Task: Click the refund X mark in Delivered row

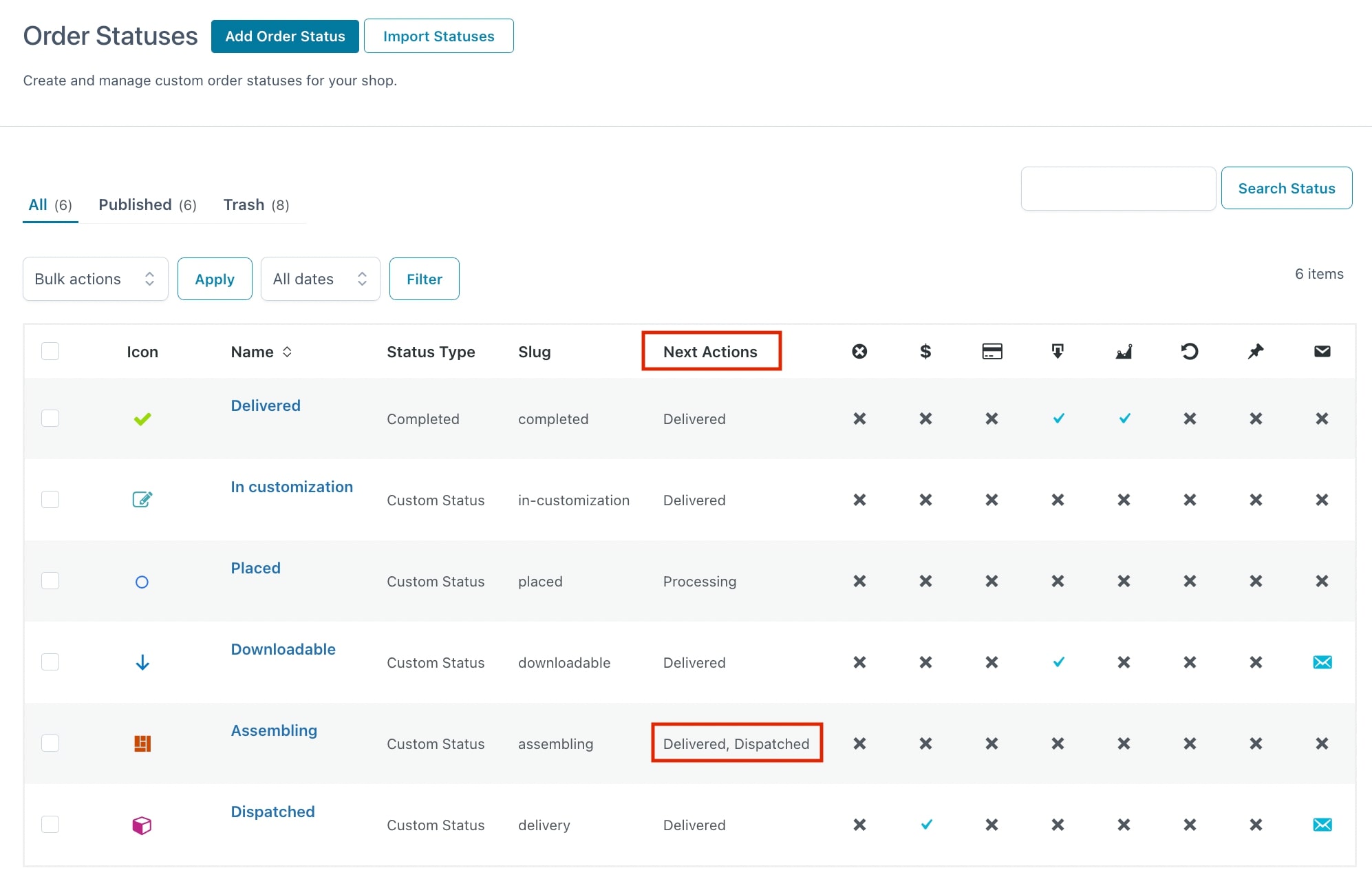Action: 1190,419
